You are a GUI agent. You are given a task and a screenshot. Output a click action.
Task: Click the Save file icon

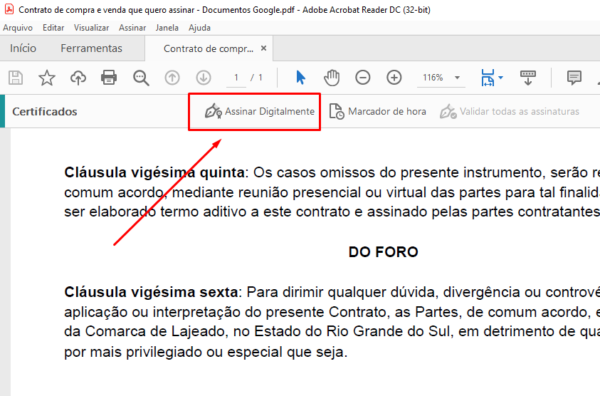(16, 78)
